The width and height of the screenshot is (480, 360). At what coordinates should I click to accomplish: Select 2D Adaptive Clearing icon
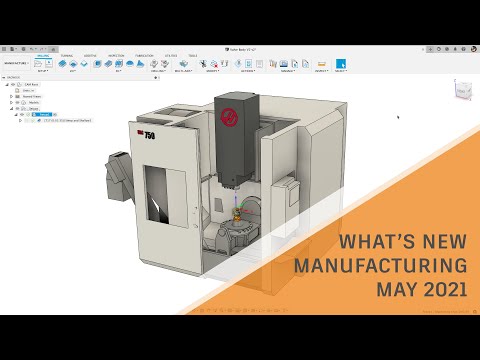tap(62, 63)
